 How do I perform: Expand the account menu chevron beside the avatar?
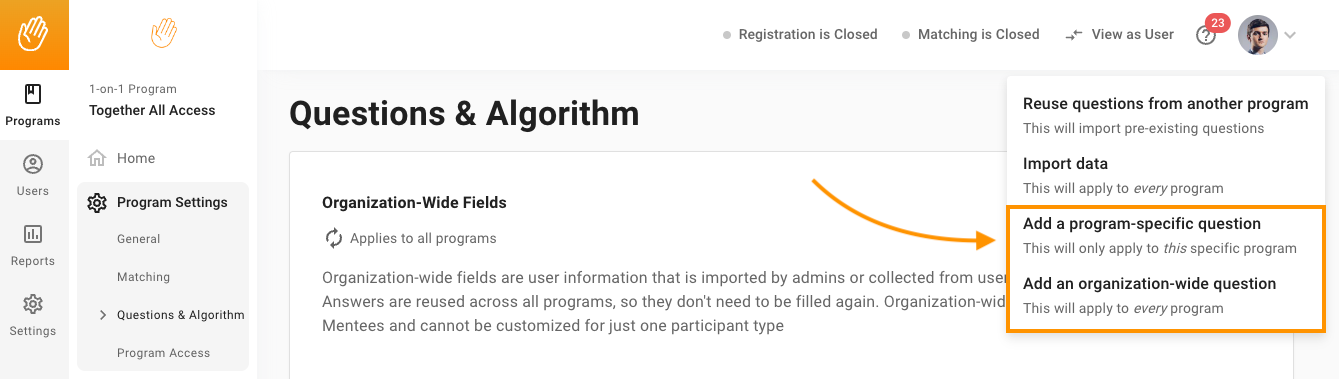point(1291,35)
